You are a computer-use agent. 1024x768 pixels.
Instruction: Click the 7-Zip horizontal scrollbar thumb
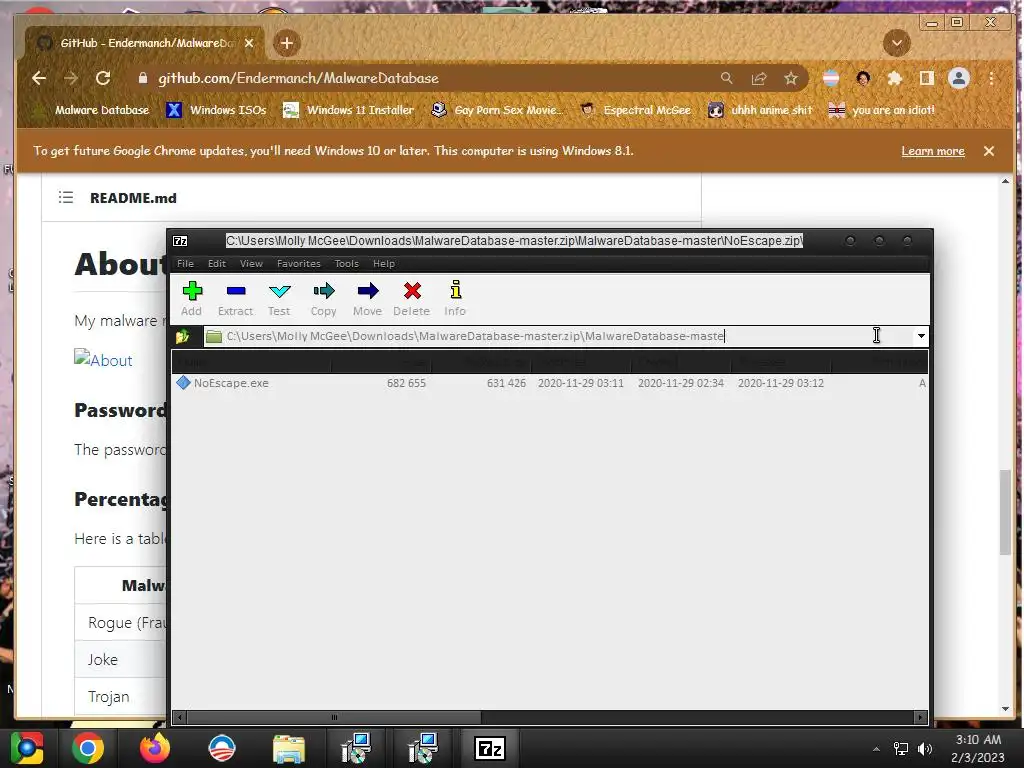pyautogui.click(x=334, y=718)
